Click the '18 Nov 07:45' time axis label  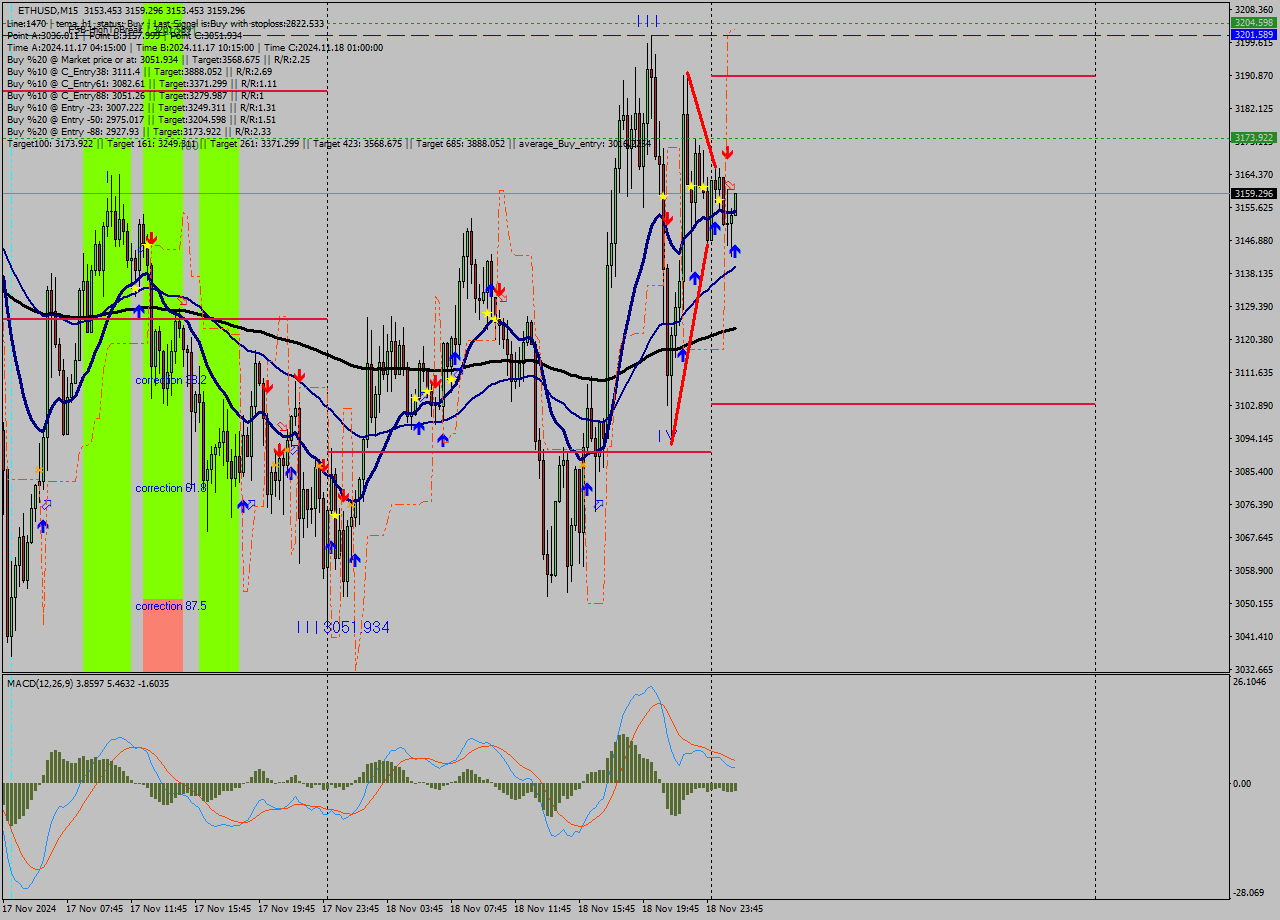coord(479,909)
